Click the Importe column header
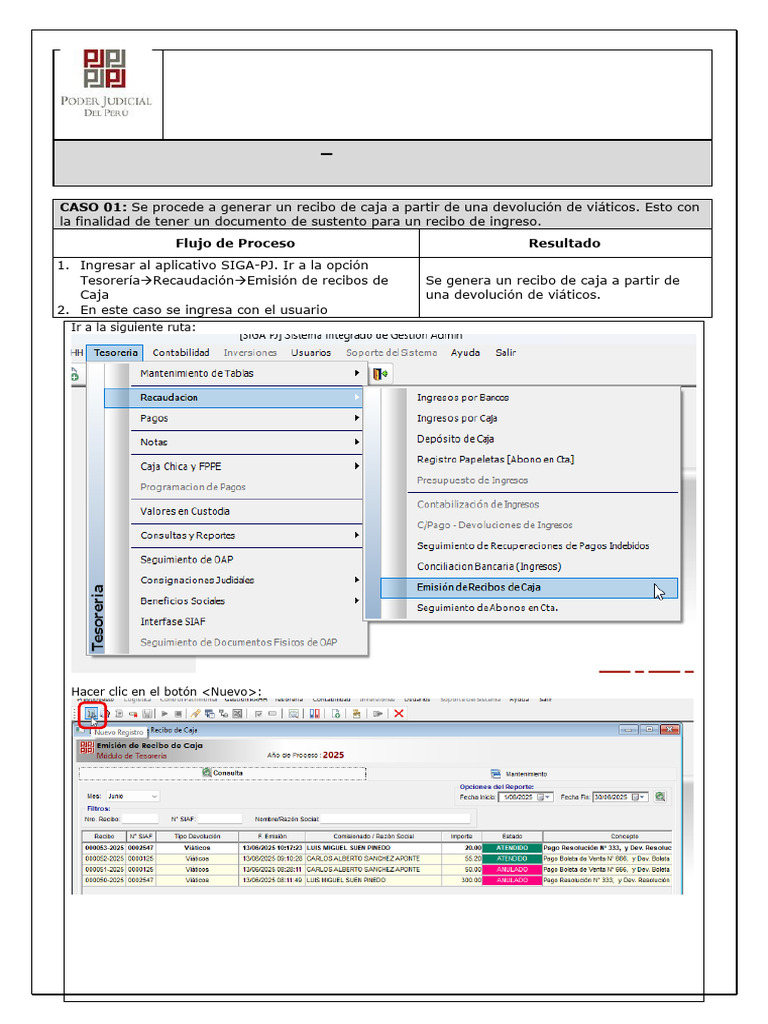This screenshot has height=1024, width=768. [x=462, y=837]
